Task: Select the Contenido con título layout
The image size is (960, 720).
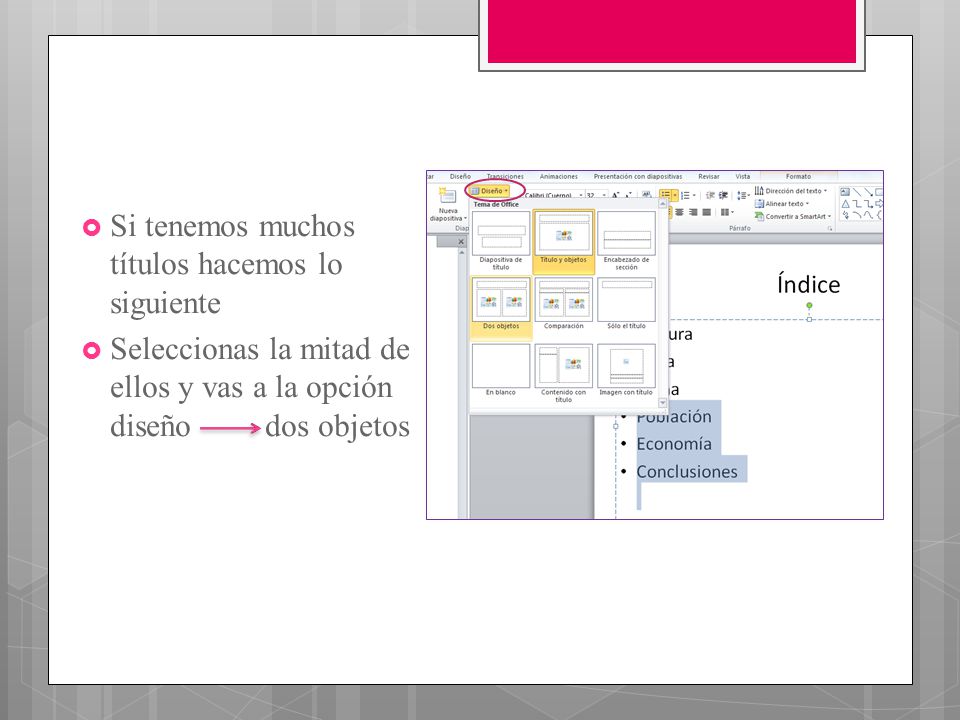Action: pyautogui.click(x=563, y=372)
